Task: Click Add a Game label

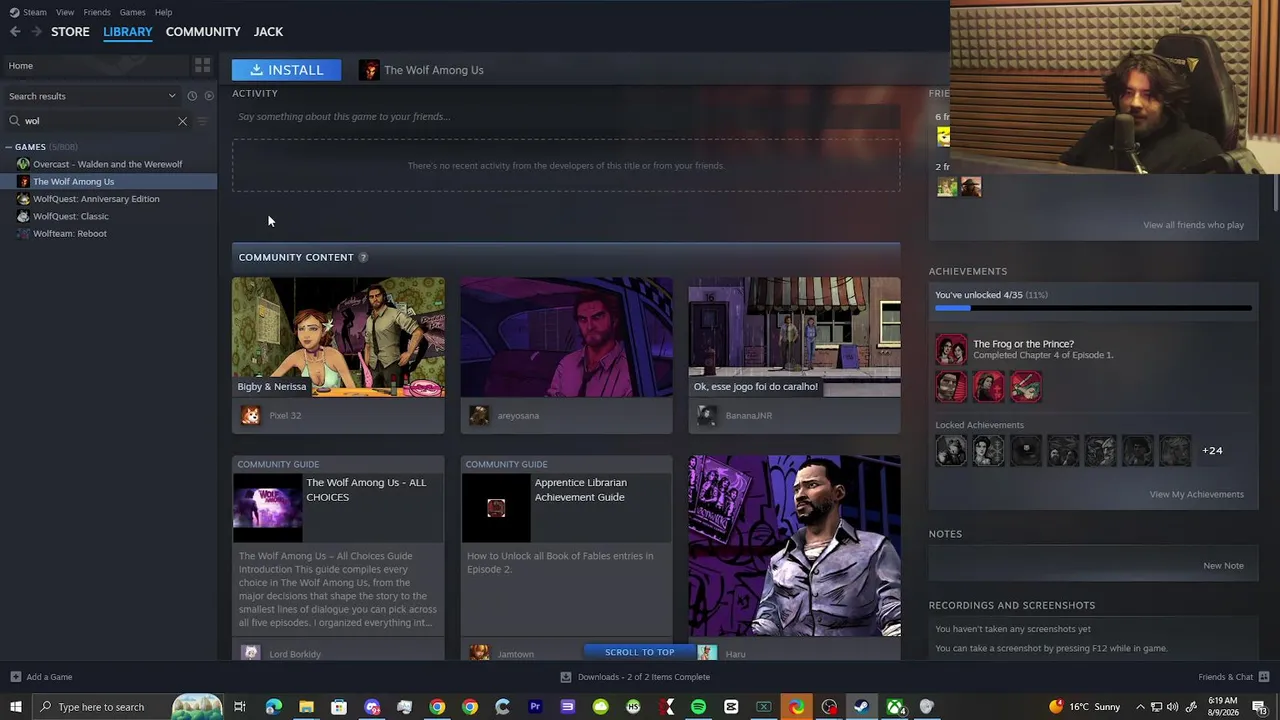Action: click(x=49, y=677)
